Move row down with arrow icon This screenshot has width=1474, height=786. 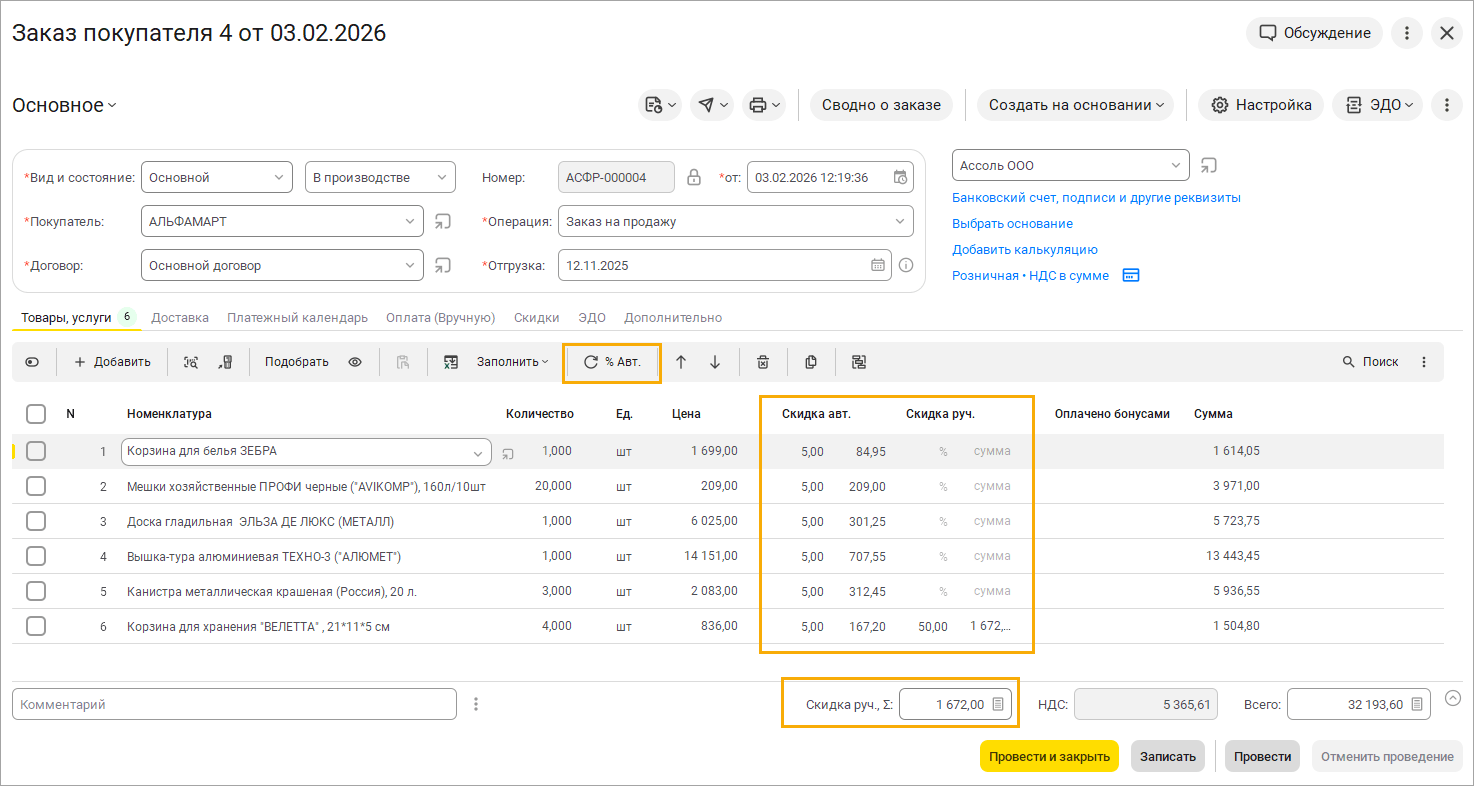click(715, 362)
